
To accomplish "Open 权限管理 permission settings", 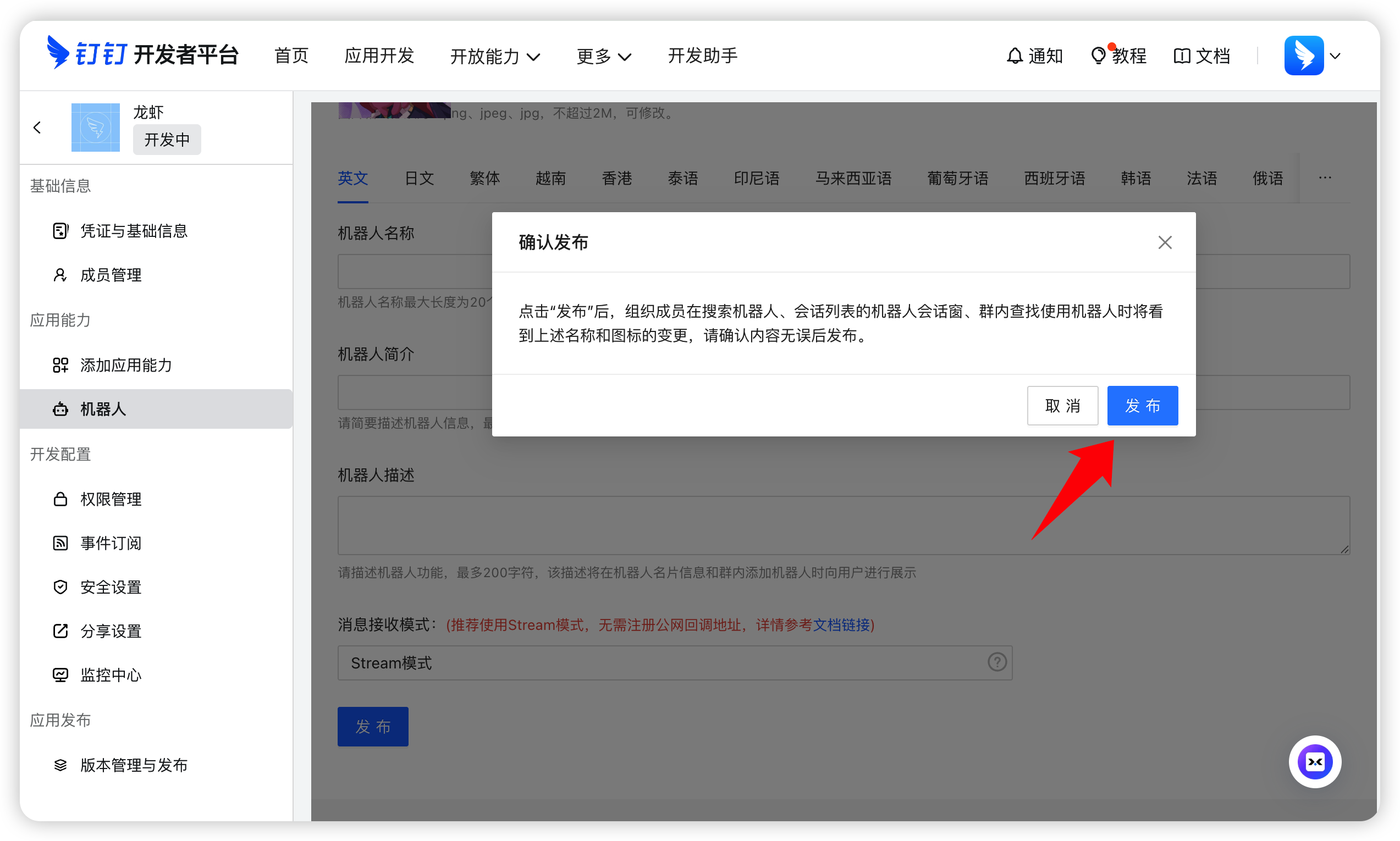I will (x=111, y=499).
